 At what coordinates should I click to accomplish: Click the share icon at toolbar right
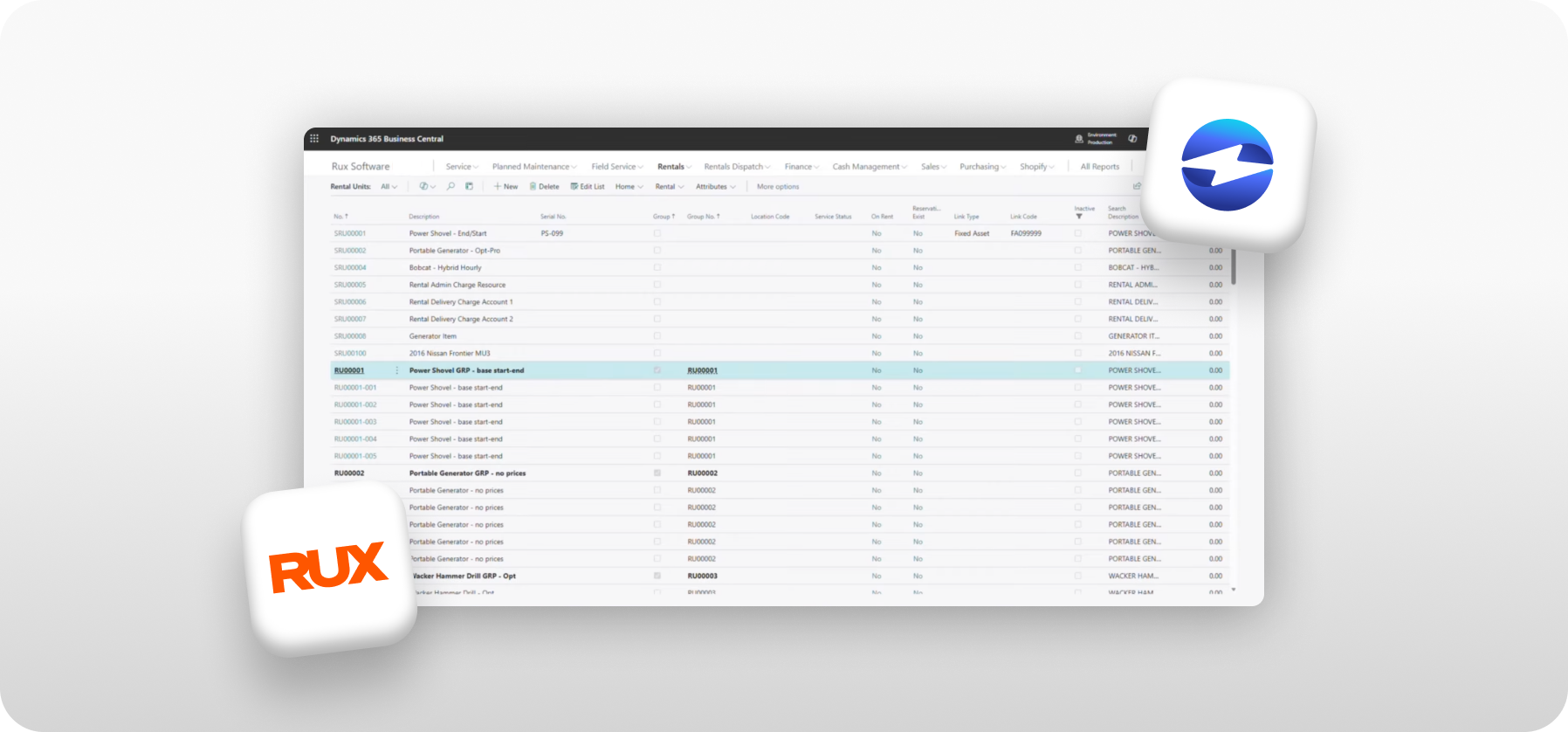tap(1137, 186)
